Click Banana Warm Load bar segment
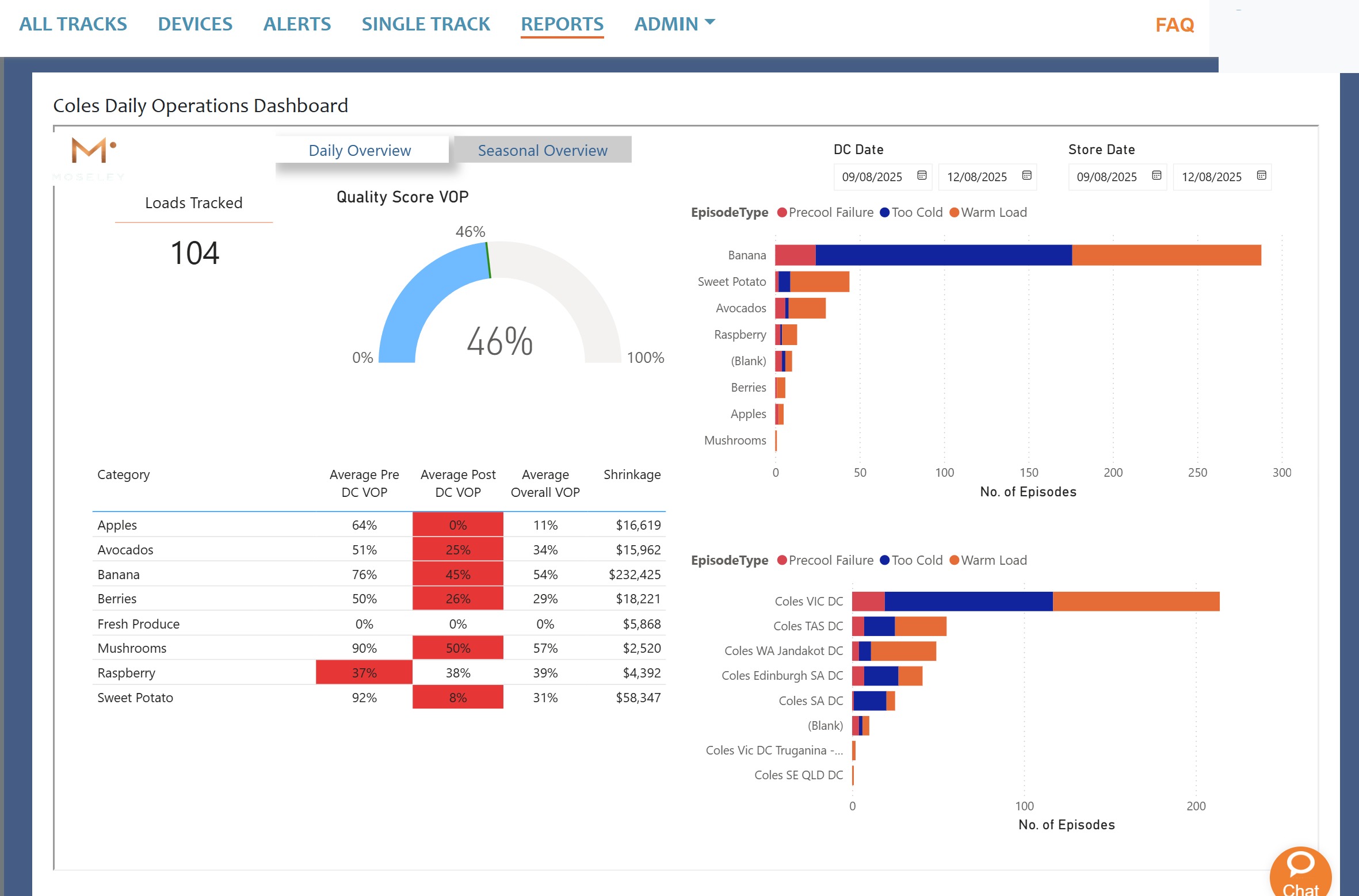The image size is (1359, 896). [1166, 255]
